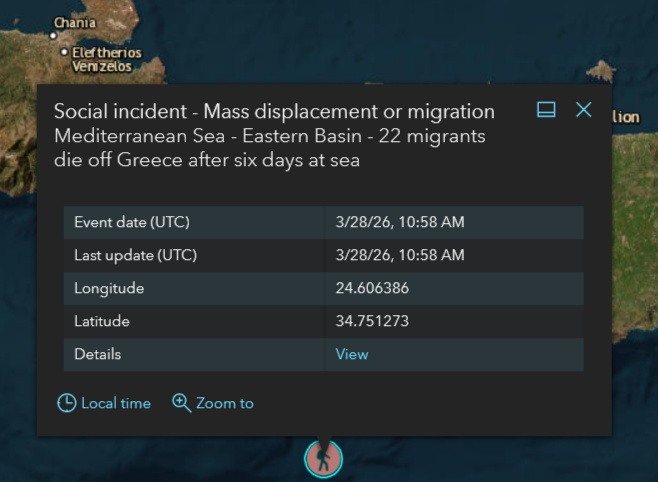Image resolution: width=658 pixels, height=482 pixels.
Task: Select the Last update timestamp value
Action: [x=400, y=255]
